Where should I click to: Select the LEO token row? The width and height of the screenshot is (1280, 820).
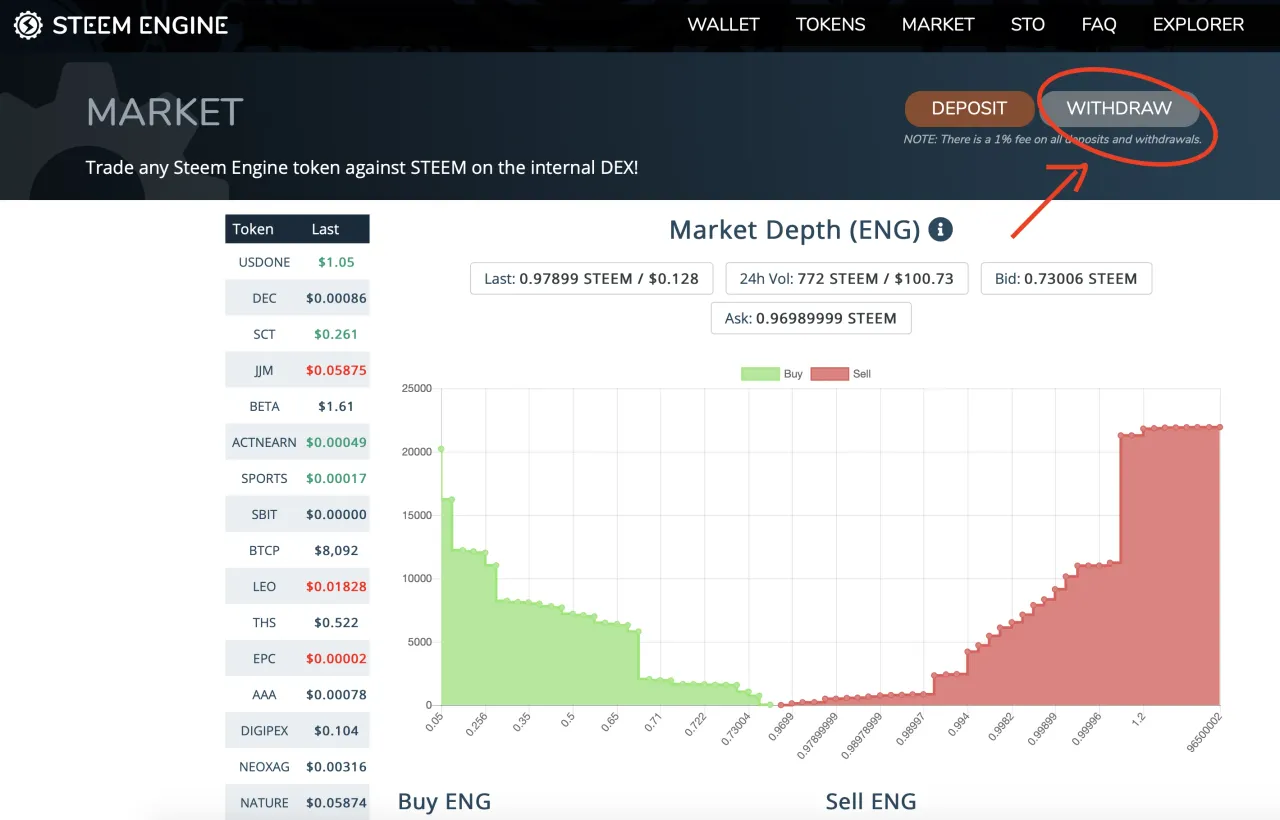(x=297, y=586)
